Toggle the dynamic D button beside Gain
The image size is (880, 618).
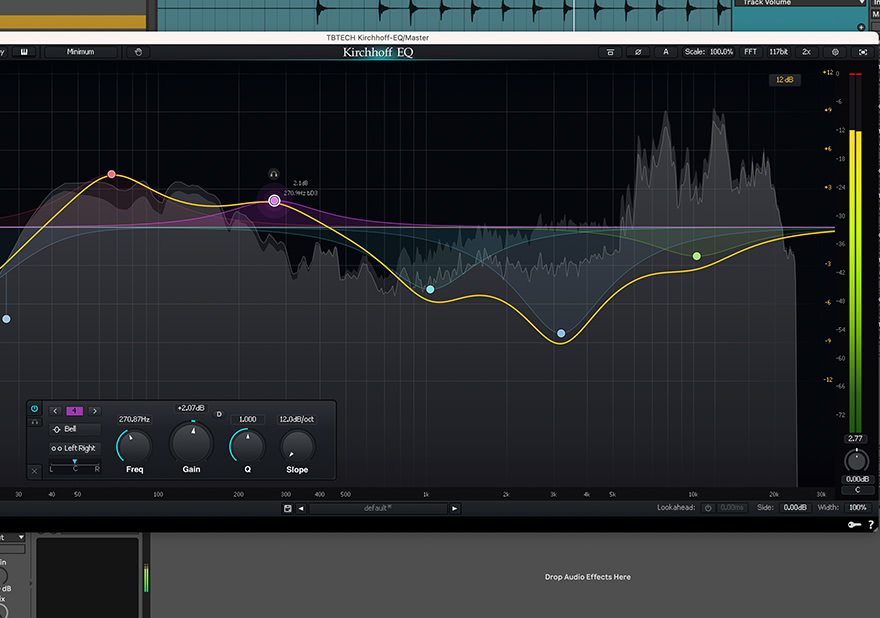(219, 413)
